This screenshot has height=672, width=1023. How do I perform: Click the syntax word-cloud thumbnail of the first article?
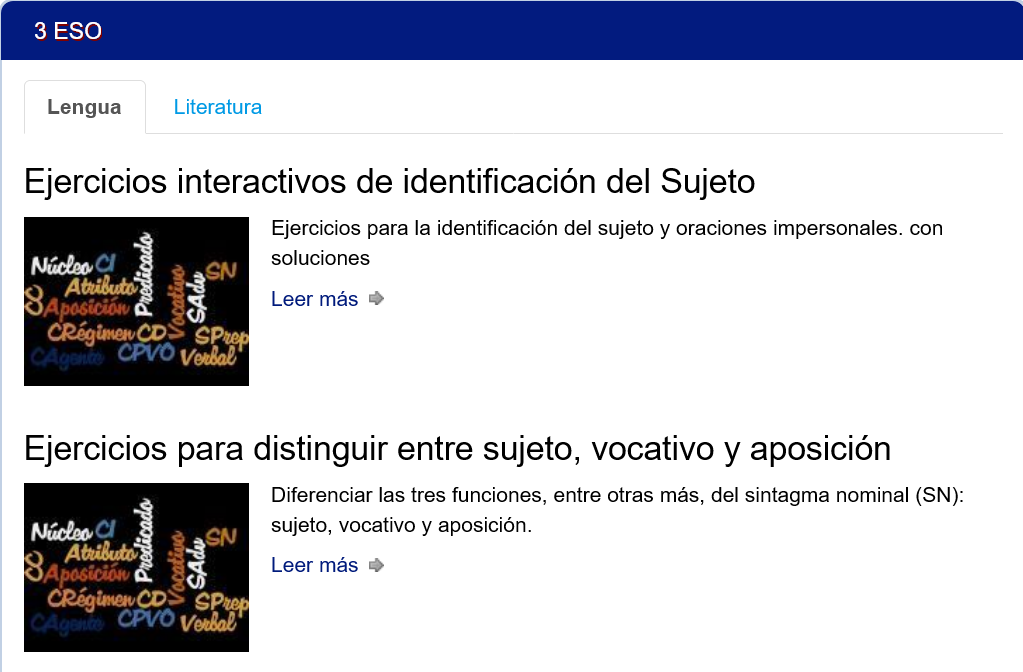pos(136,301)
